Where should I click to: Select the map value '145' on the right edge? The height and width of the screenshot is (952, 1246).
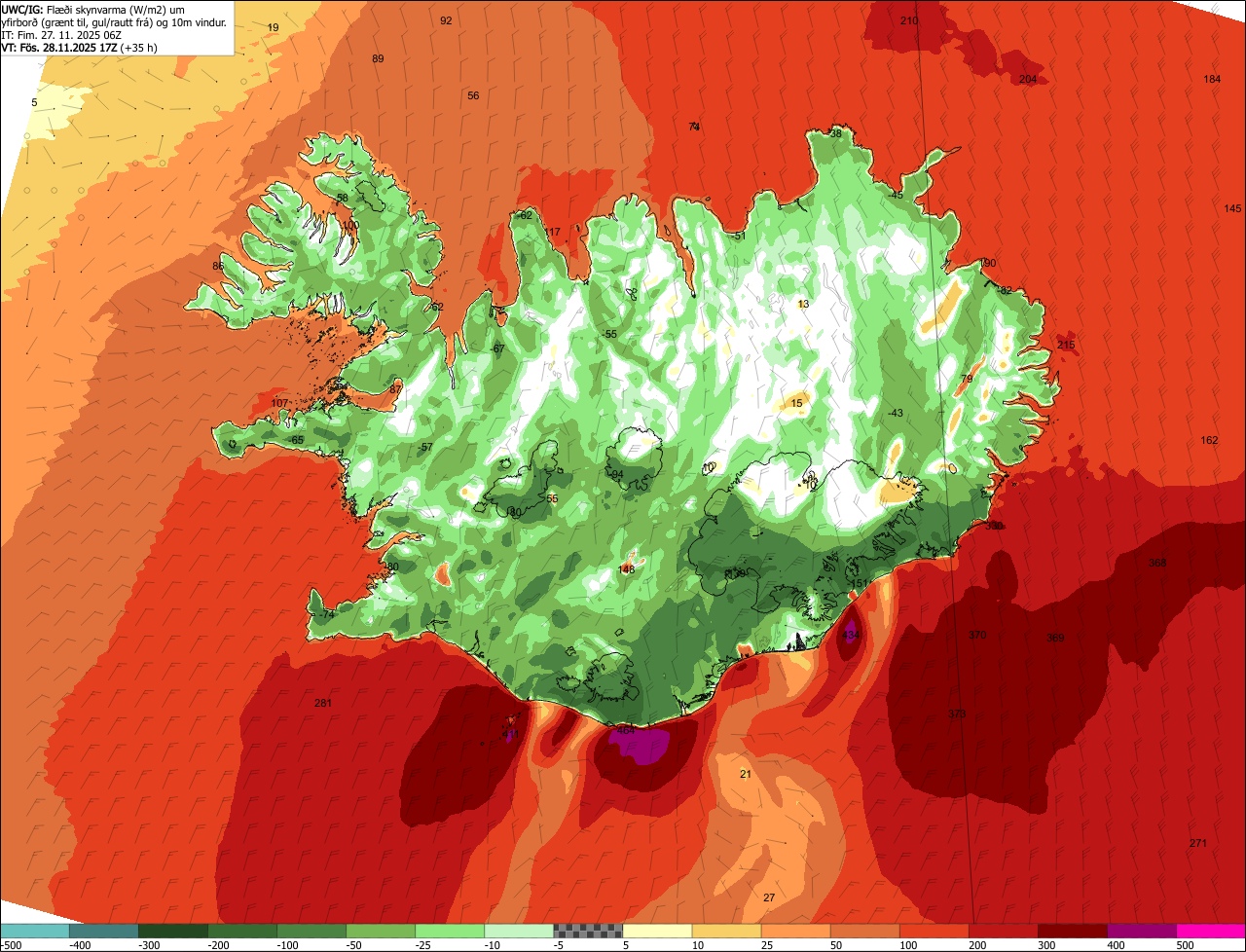point(1233,208)
